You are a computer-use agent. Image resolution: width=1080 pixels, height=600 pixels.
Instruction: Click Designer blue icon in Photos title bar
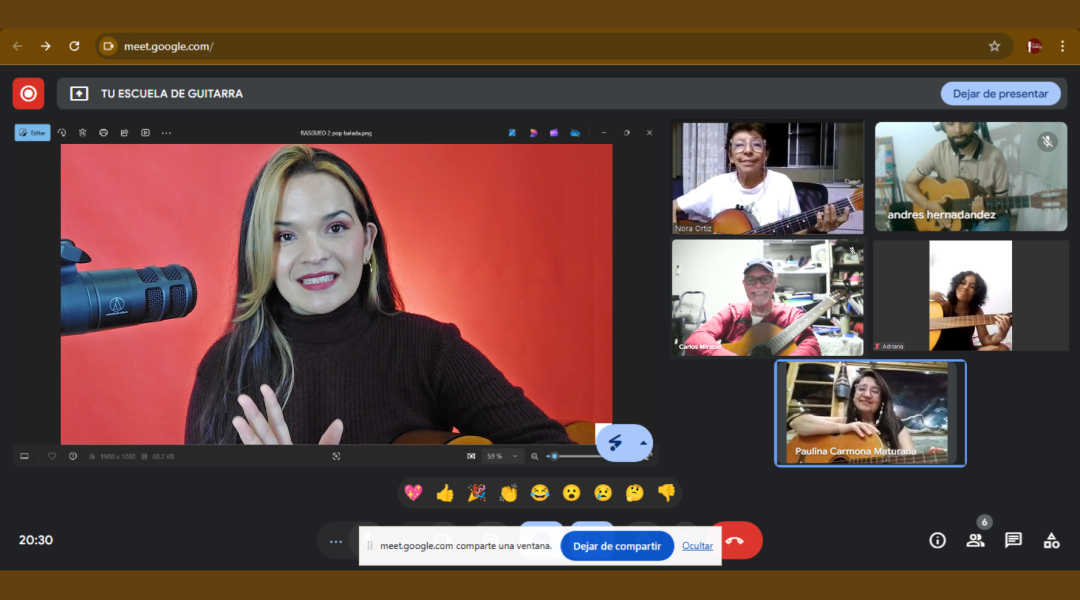[512, 133]
